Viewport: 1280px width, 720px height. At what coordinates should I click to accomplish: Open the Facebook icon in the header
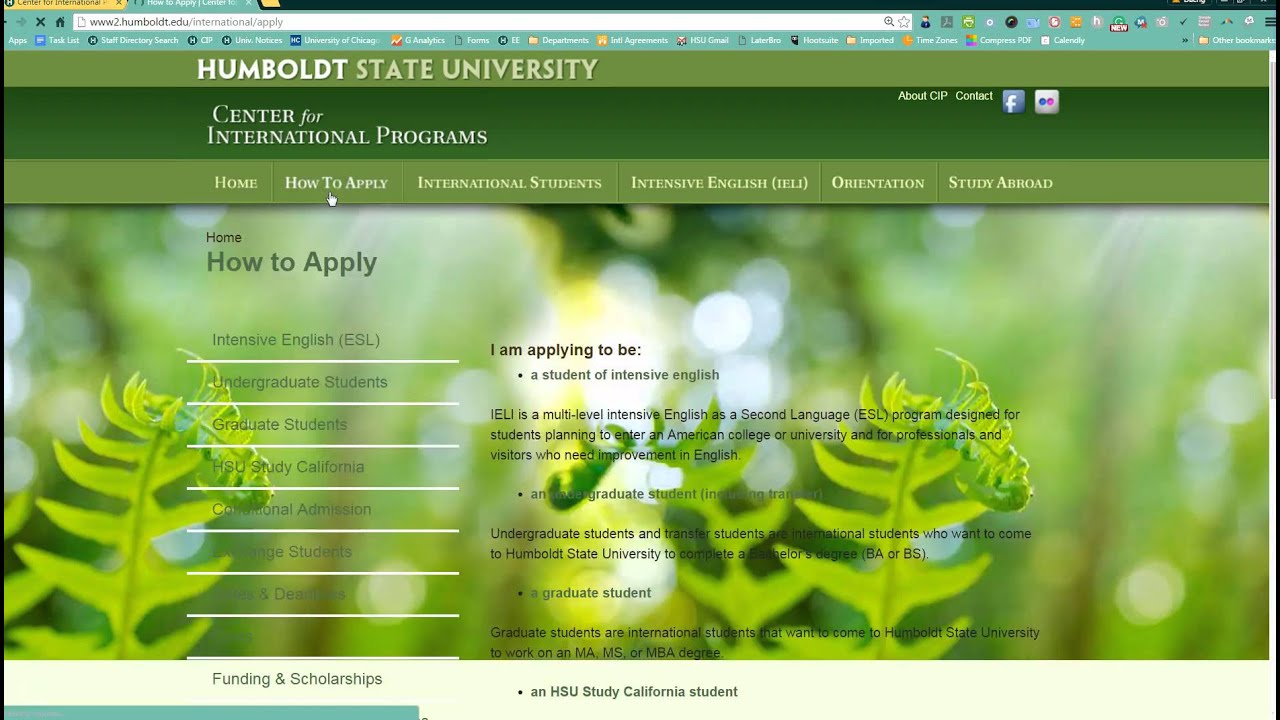coord(1013,102)
